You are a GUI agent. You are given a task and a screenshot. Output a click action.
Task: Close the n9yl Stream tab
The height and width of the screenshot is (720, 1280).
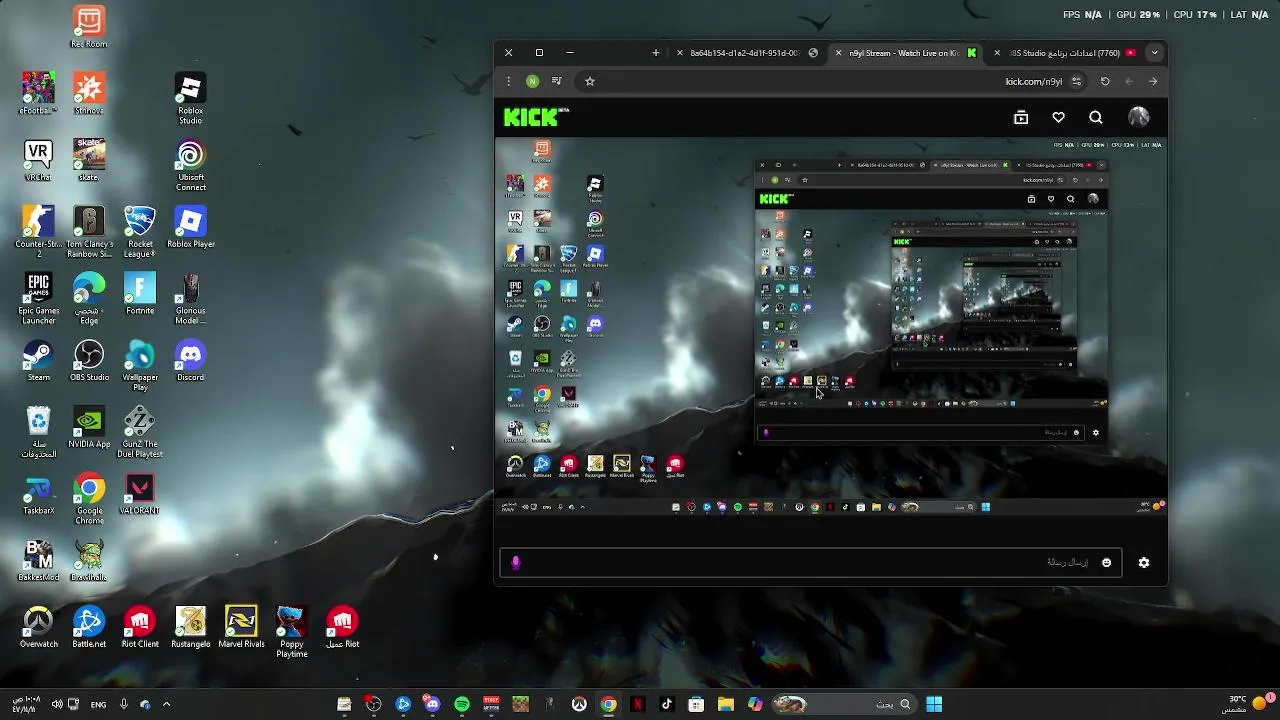click(838, 53)
